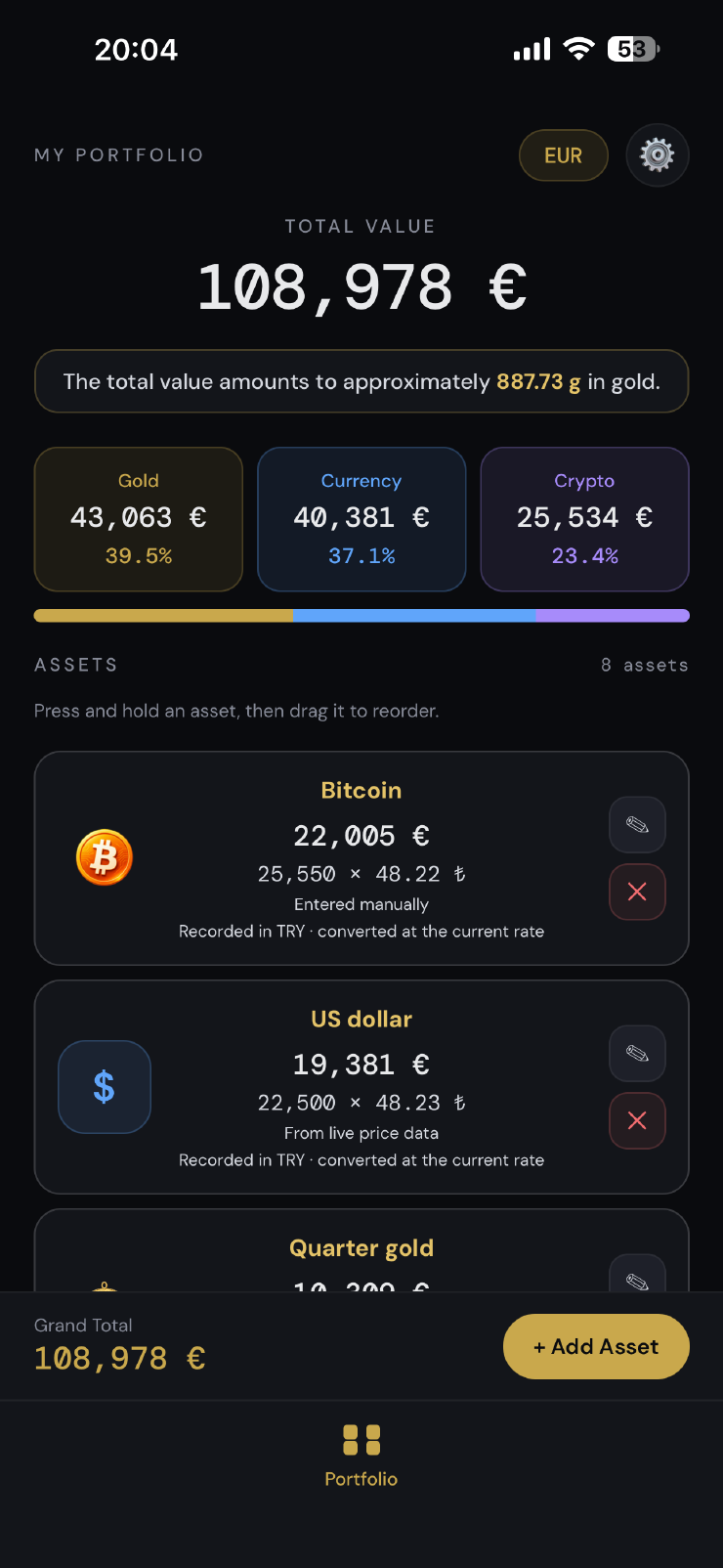Edit the Quarter gold asset
This screenshot has width=723, height=1568.
tap(637, 1275)
